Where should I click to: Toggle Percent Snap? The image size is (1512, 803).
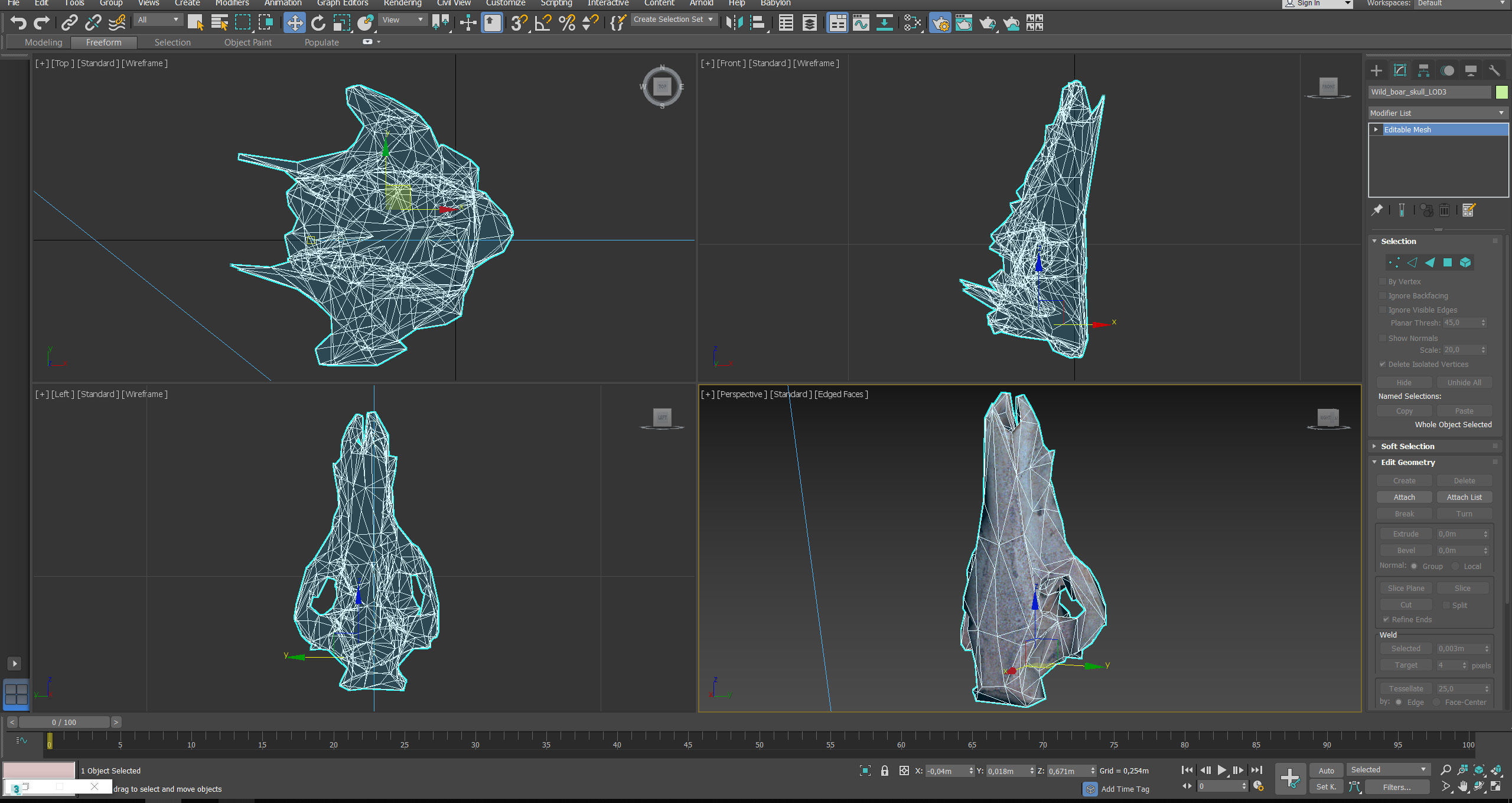pos(567,23)
